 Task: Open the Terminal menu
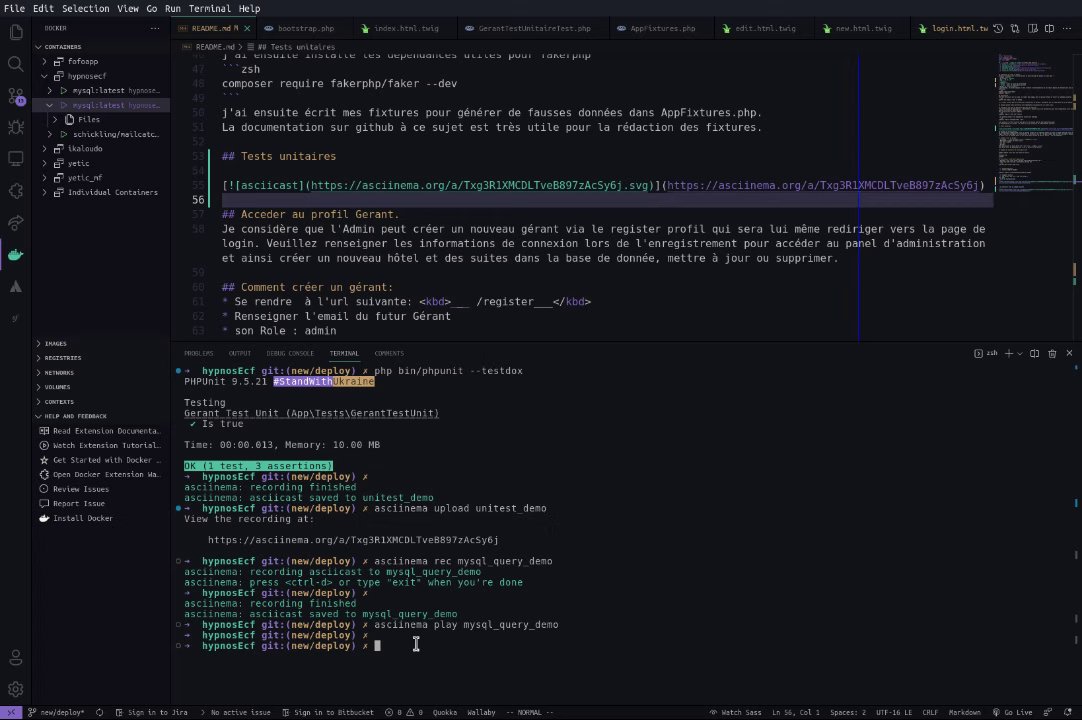click(x=210, y=8)
